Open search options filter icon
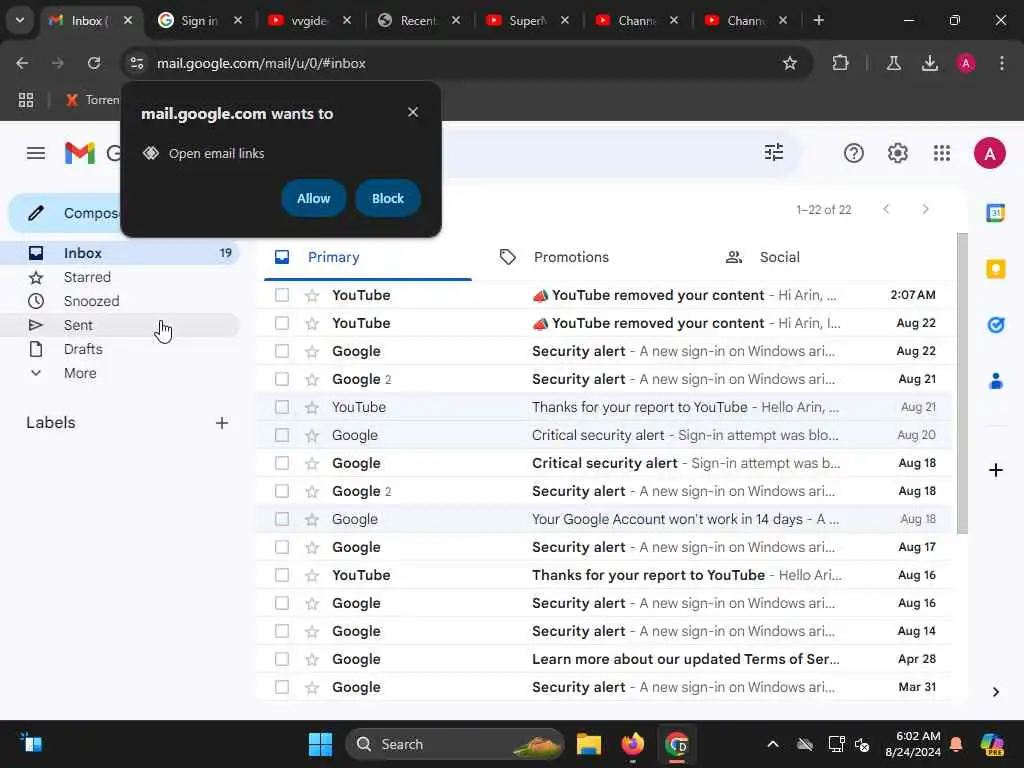Viewport: 1024px width, 768px height. coord(774,153)
